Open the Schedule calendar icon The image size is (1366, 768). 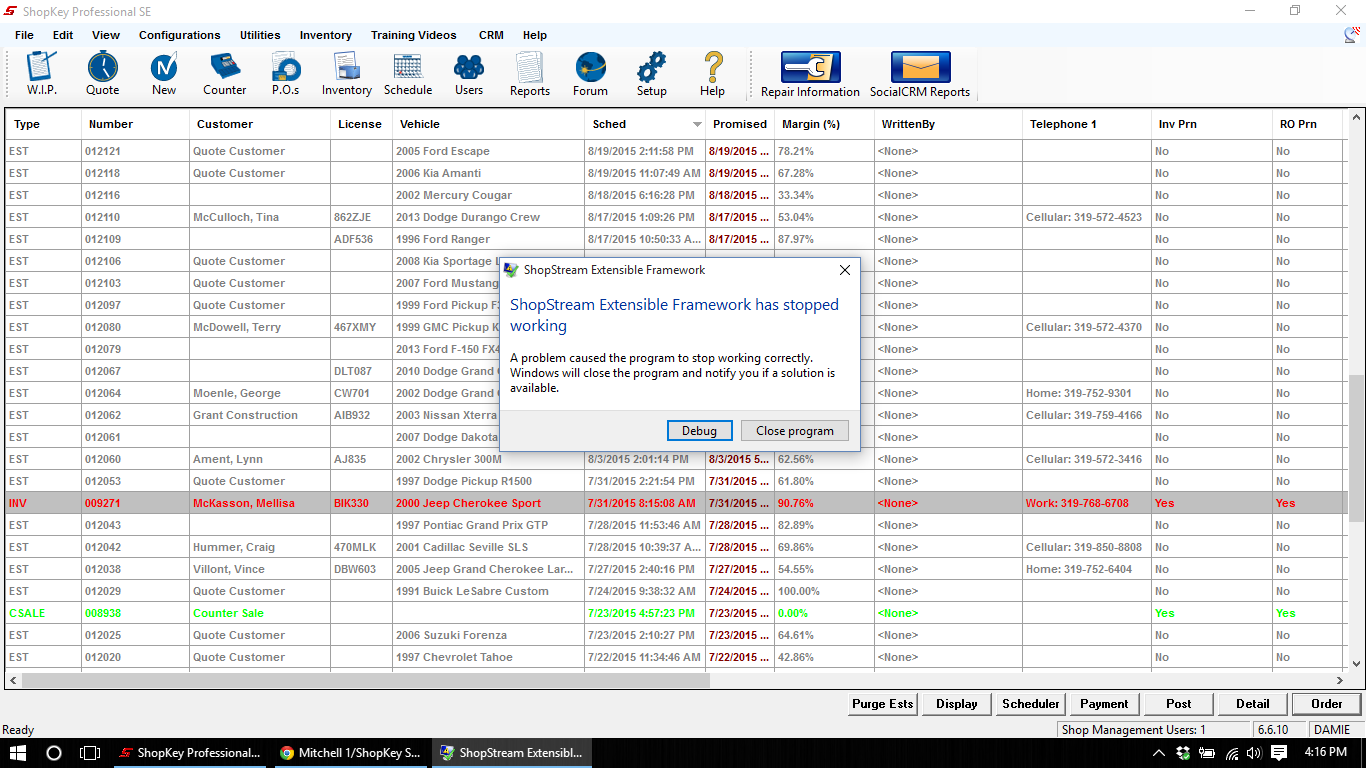click(408, 74)
